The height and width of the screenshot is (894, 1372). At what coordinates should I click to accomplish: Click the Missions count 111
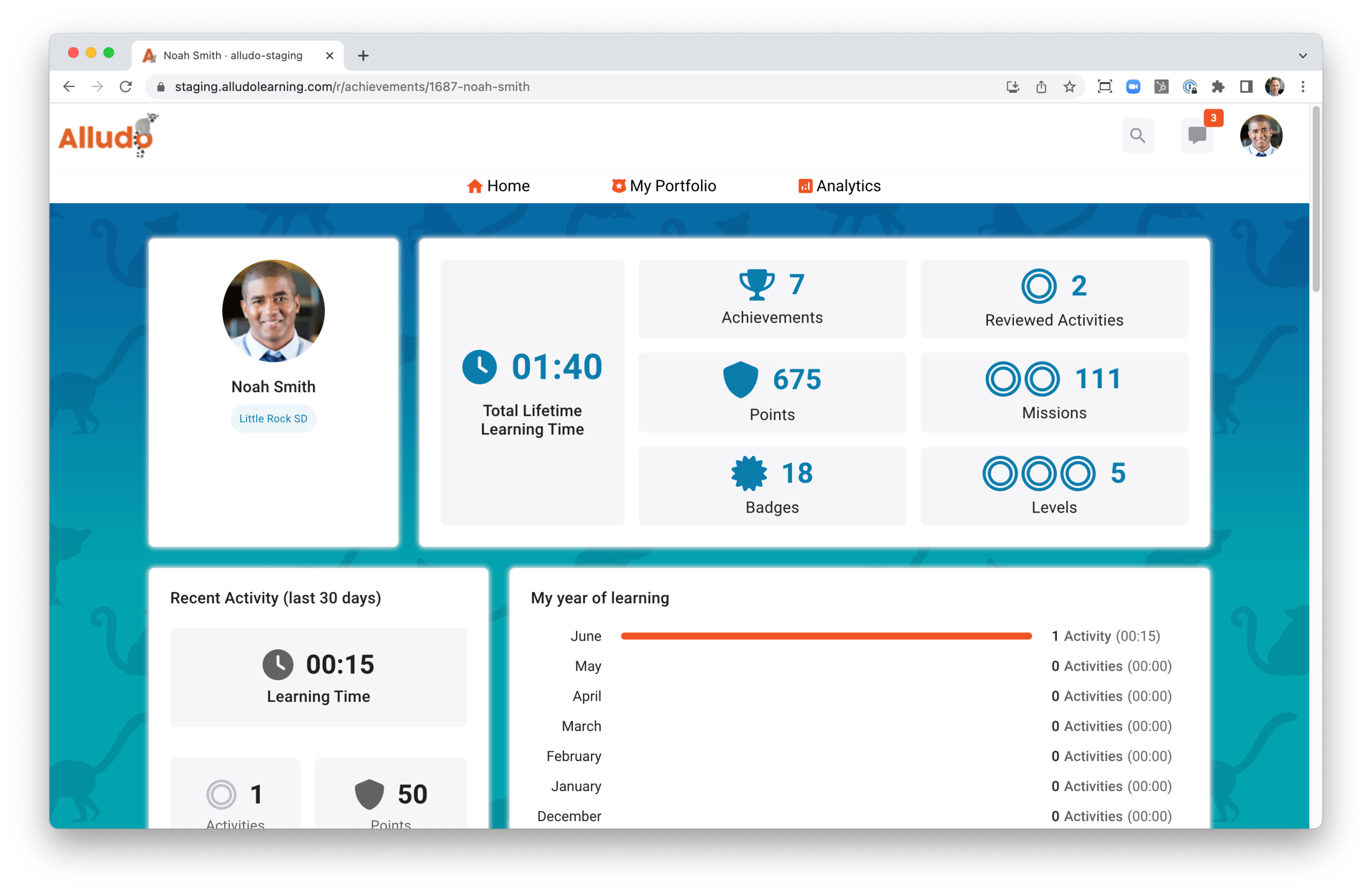[1099, 379]
